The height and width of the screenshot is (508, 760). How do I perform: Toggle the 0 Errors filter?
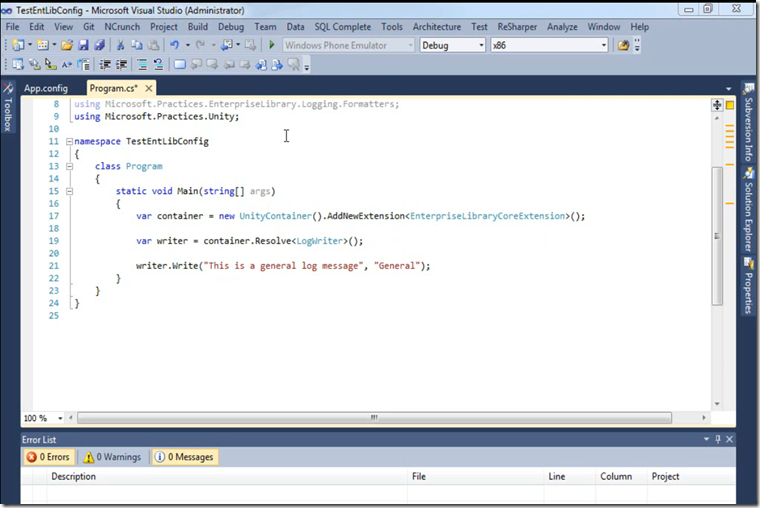[x=48, y=457]
